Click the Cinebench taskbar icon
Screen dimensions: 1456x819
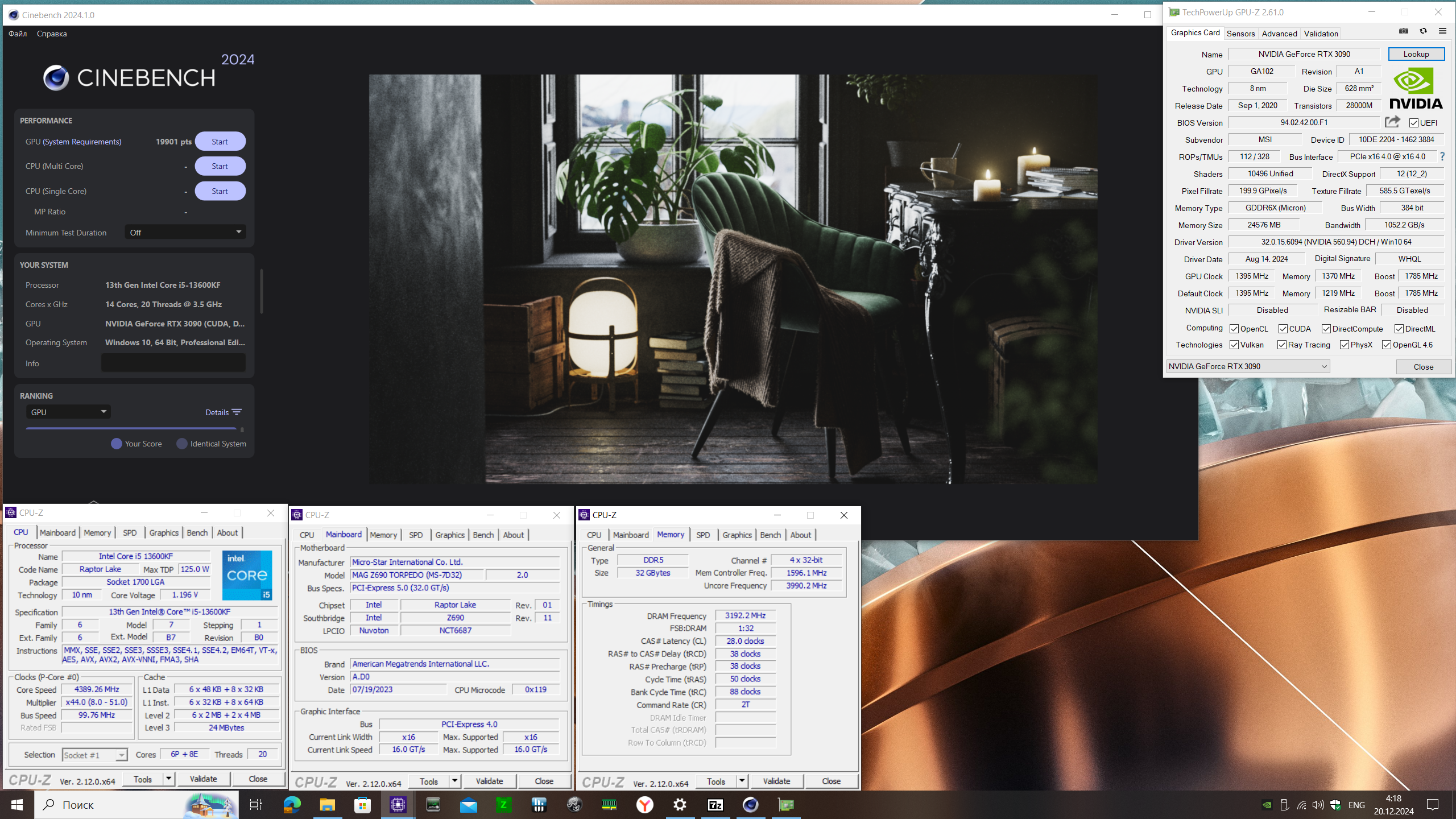pos(750,805)
